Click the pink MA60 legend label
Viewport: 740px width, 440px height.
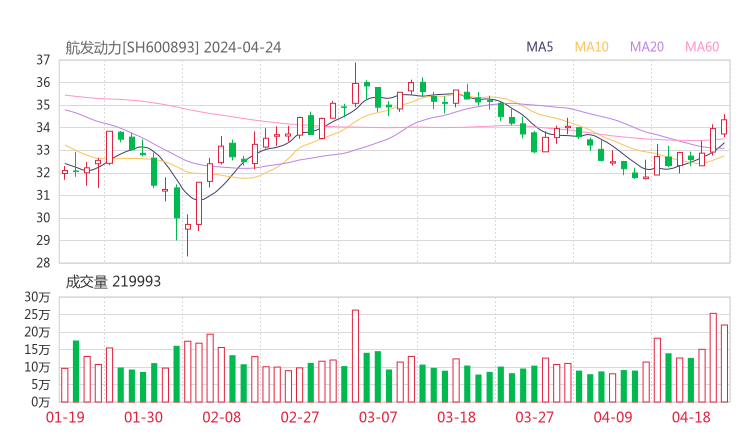(701, 47)
